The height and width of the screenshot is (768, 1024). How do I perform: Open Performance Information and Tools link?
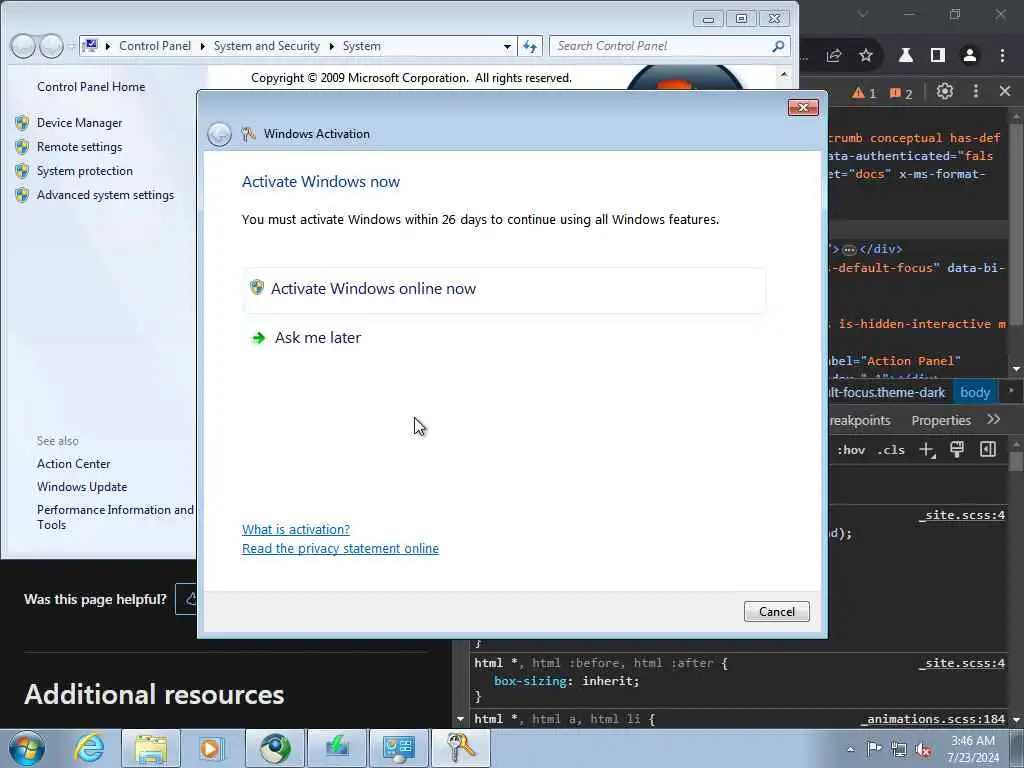coord(115,517)
